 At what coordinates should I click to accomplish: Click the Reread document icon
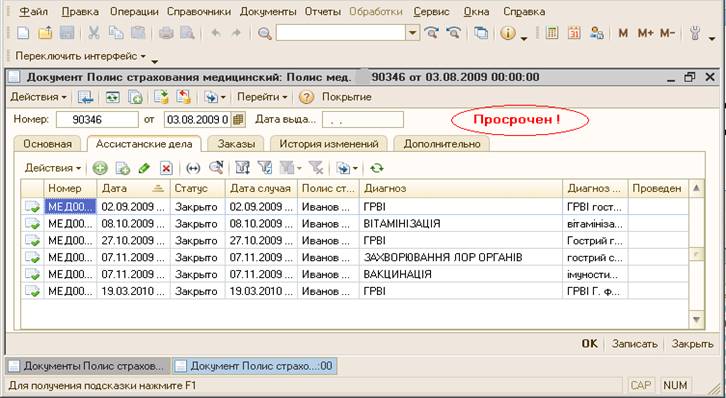click(113, 97)
